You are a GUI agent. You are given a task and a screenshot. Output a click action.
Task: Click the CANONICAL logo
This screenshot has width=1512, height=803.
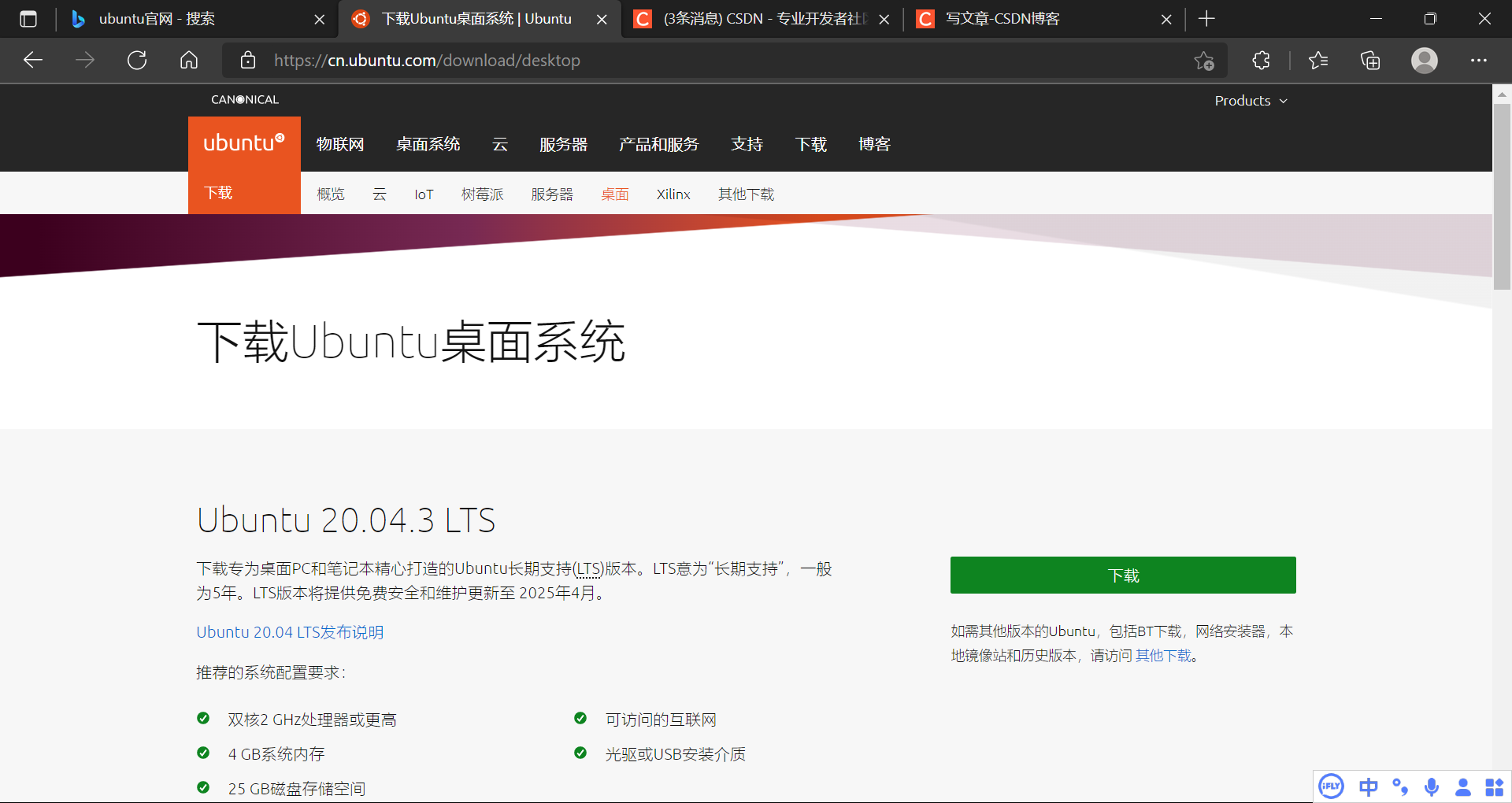pyautogui.click(x=245, y=100)
